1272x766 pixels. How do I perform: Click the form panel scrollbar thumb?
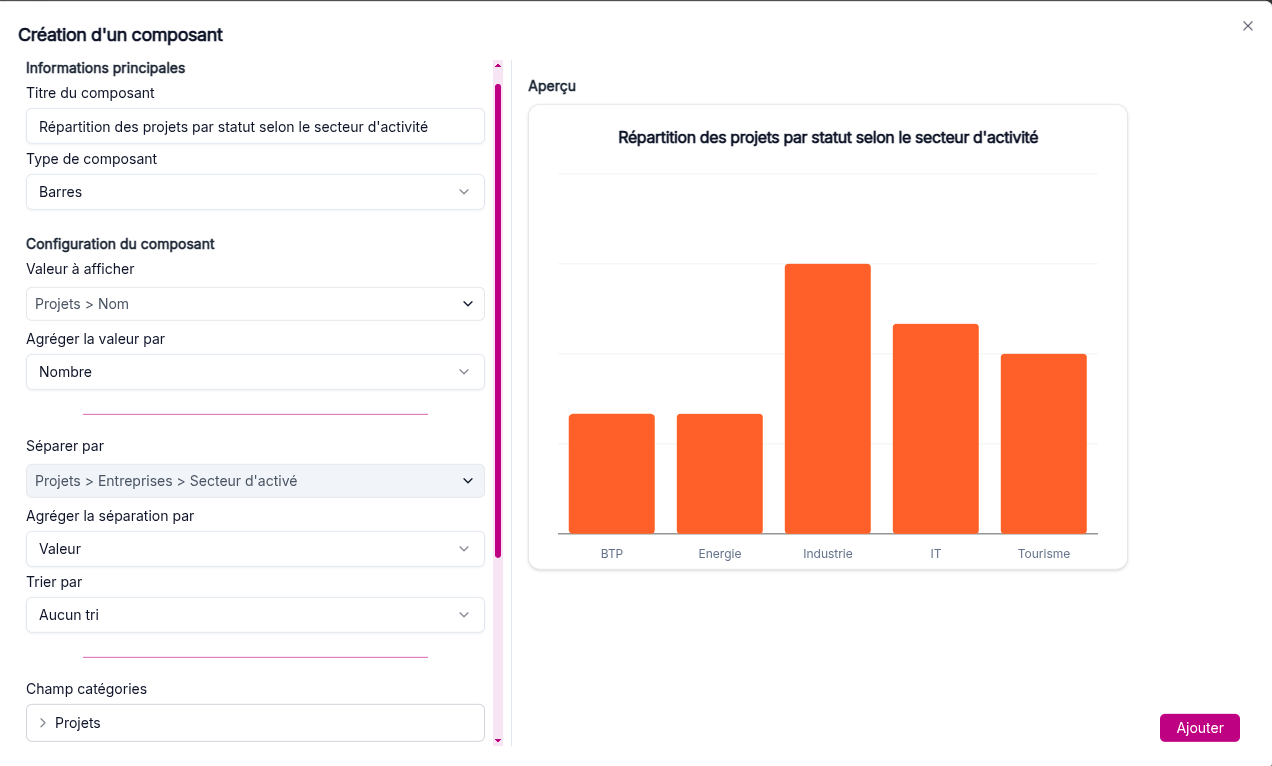(x=498, y=320)
